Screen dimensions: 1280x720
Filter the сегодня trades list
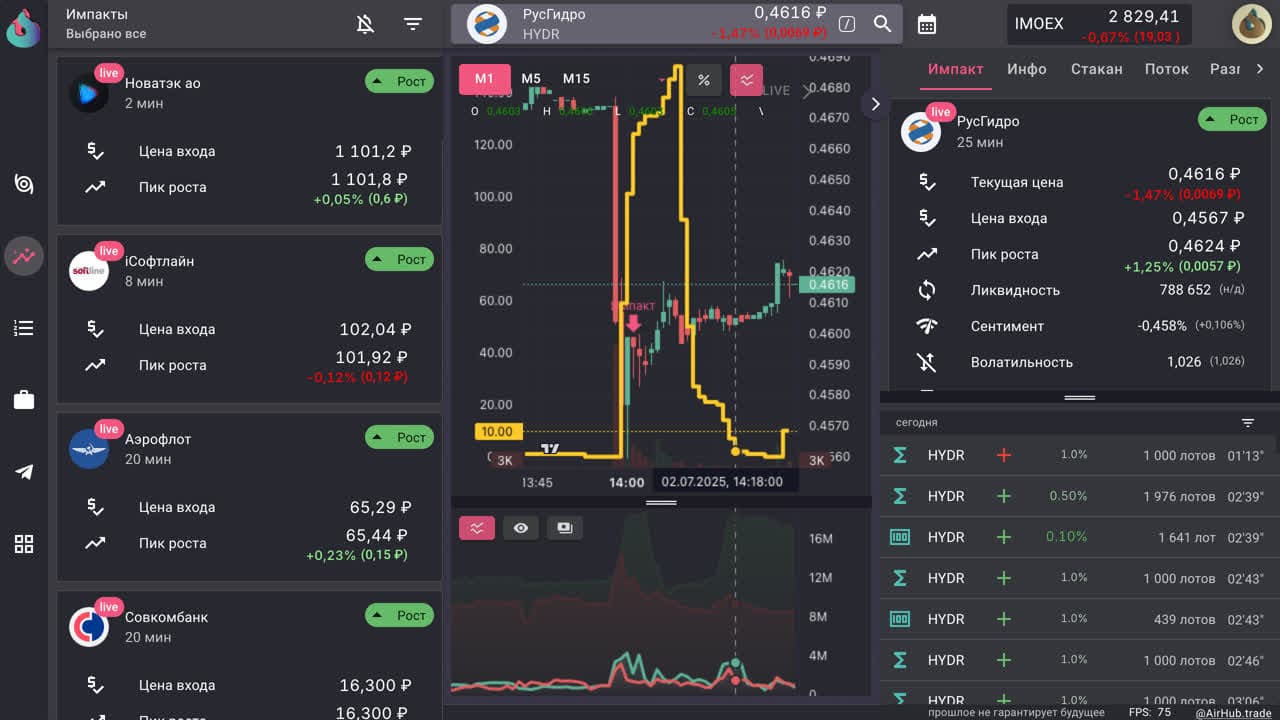pyautogui.click(x=1247, y=423)
